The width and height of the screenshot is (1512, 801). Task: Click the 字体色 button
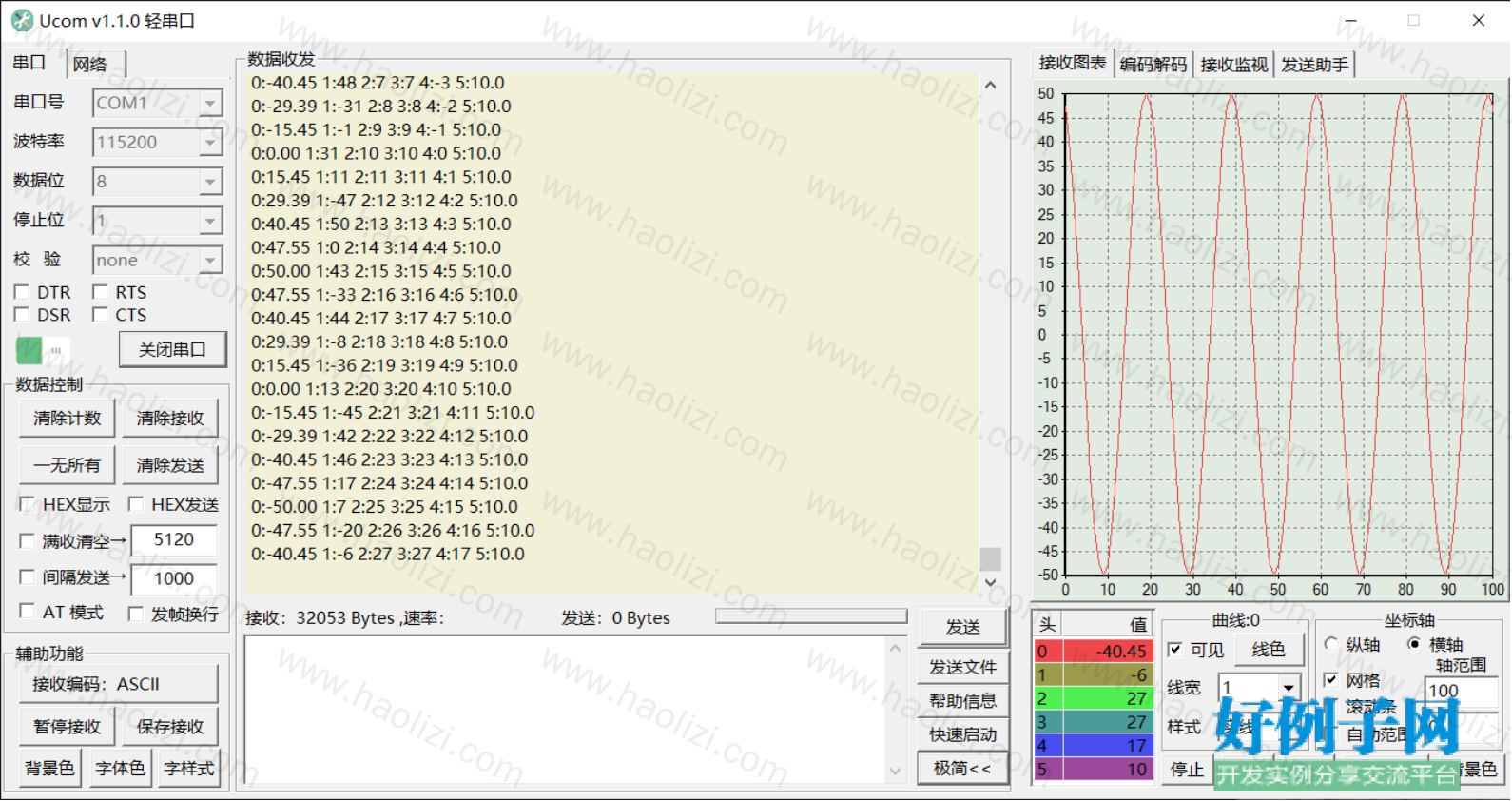[120, 769]
